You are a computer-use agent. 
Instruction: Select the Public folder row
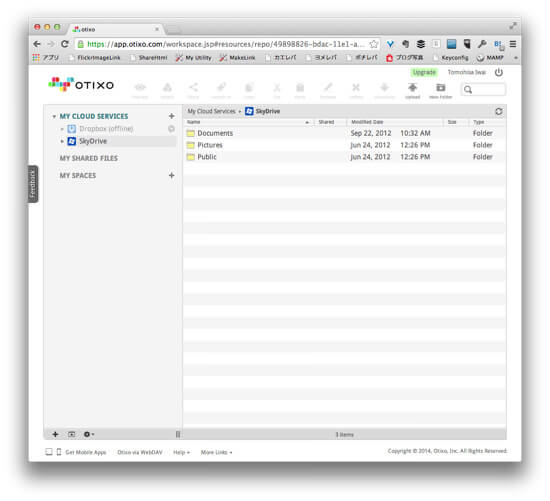[344, 157]
